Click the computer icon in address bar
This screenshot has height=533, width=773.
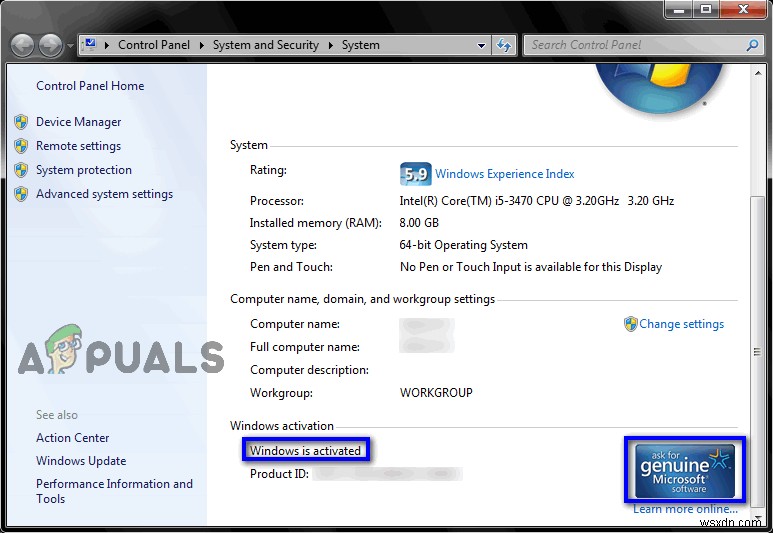[90, 45]
